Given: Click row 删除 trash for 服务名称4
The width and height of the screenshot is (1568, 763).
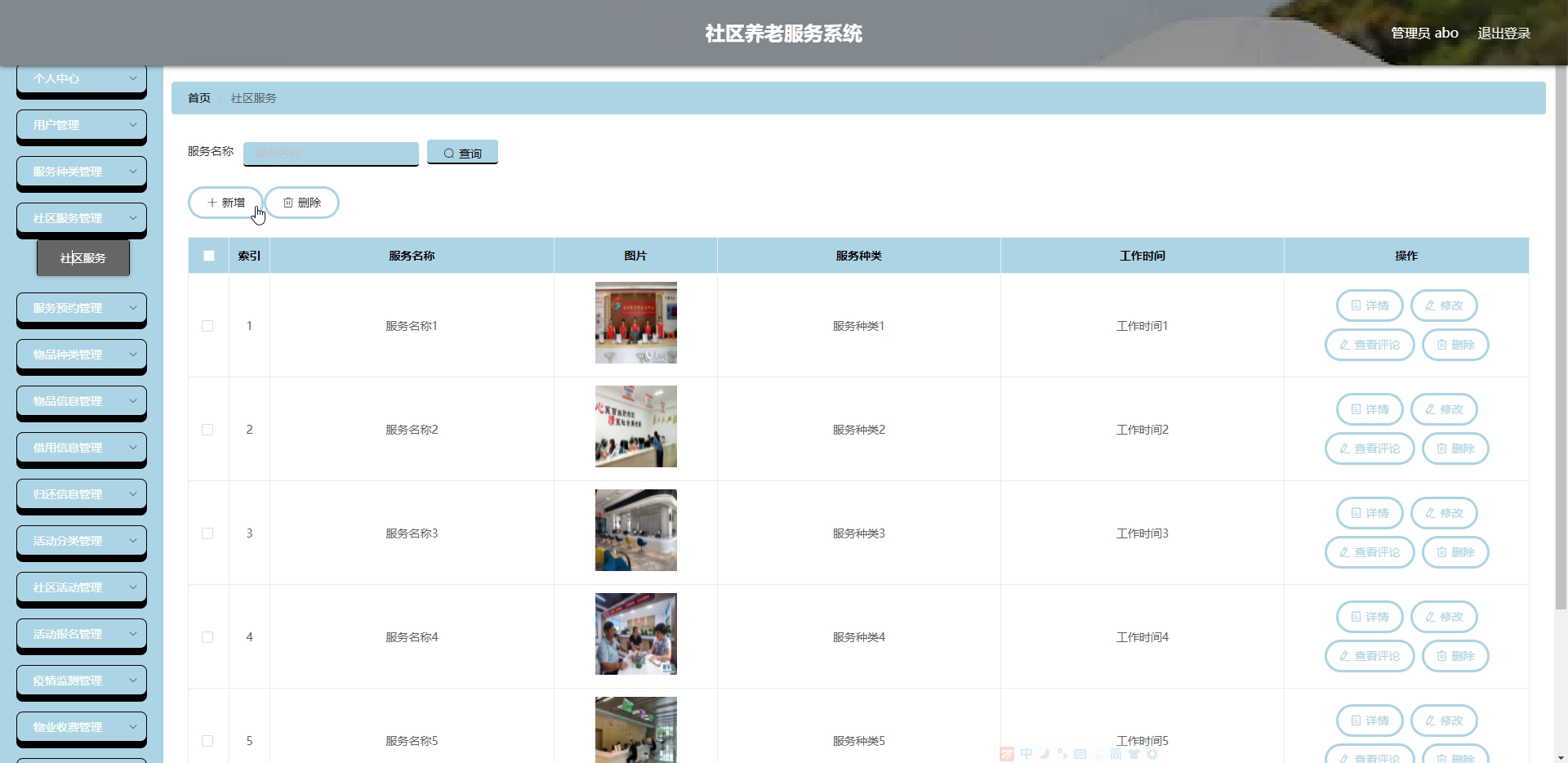Looking at the screenshot, I should (x=1455, y=656).
